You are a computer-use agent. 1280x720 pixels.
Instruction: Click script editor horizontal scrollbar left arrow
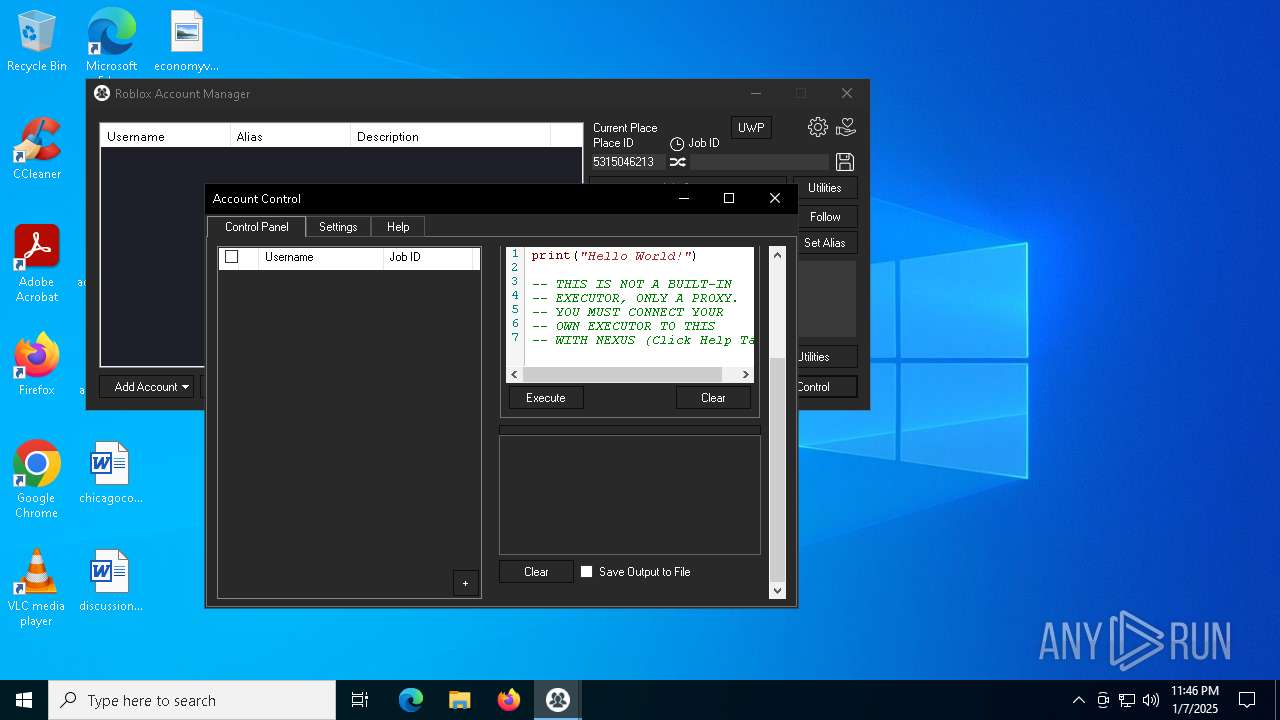coord(515,374)
